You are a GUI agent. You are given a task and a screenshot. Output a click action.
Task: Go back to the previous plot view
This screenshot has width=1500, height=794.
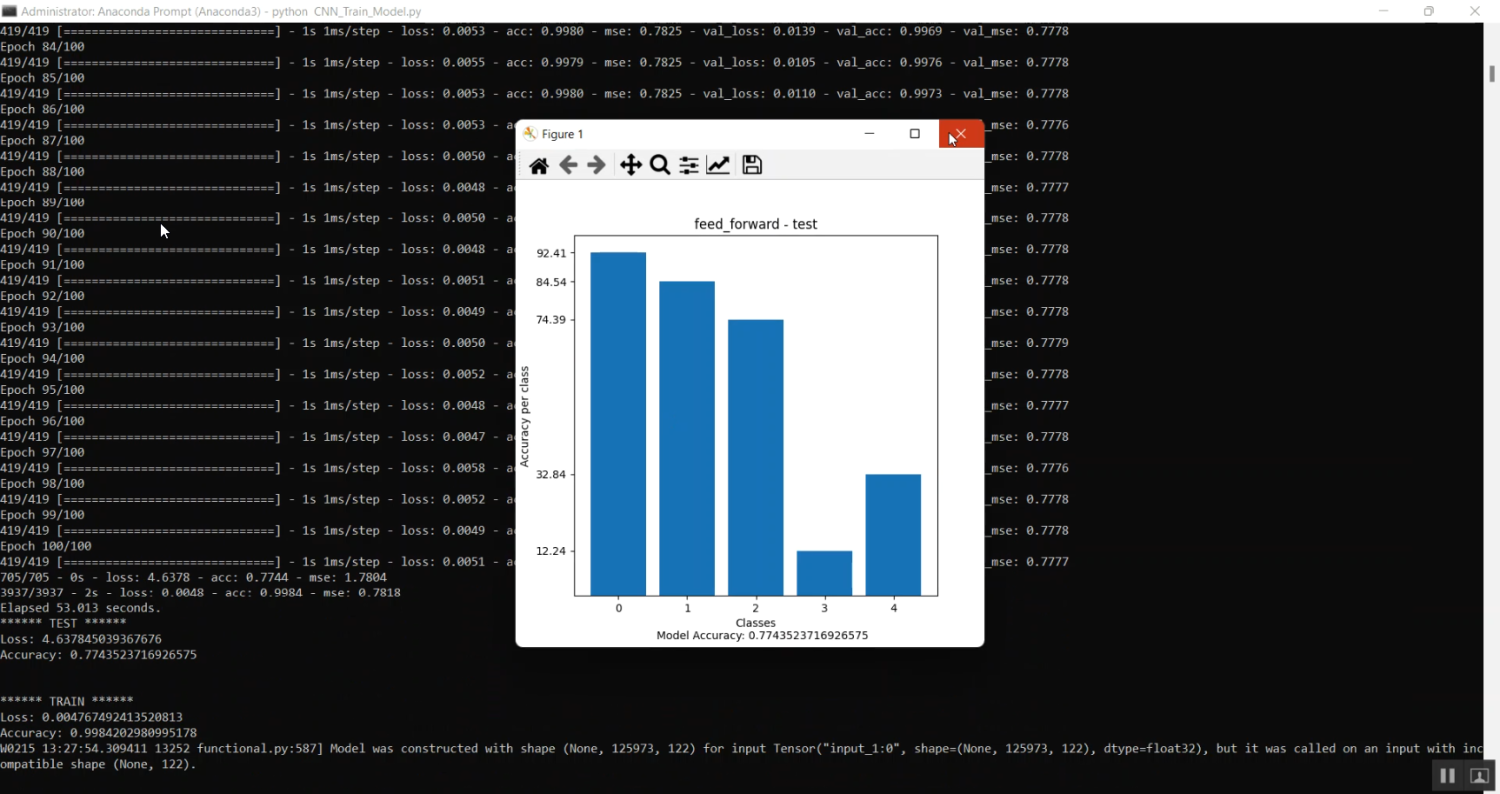(x=568, y=166)
